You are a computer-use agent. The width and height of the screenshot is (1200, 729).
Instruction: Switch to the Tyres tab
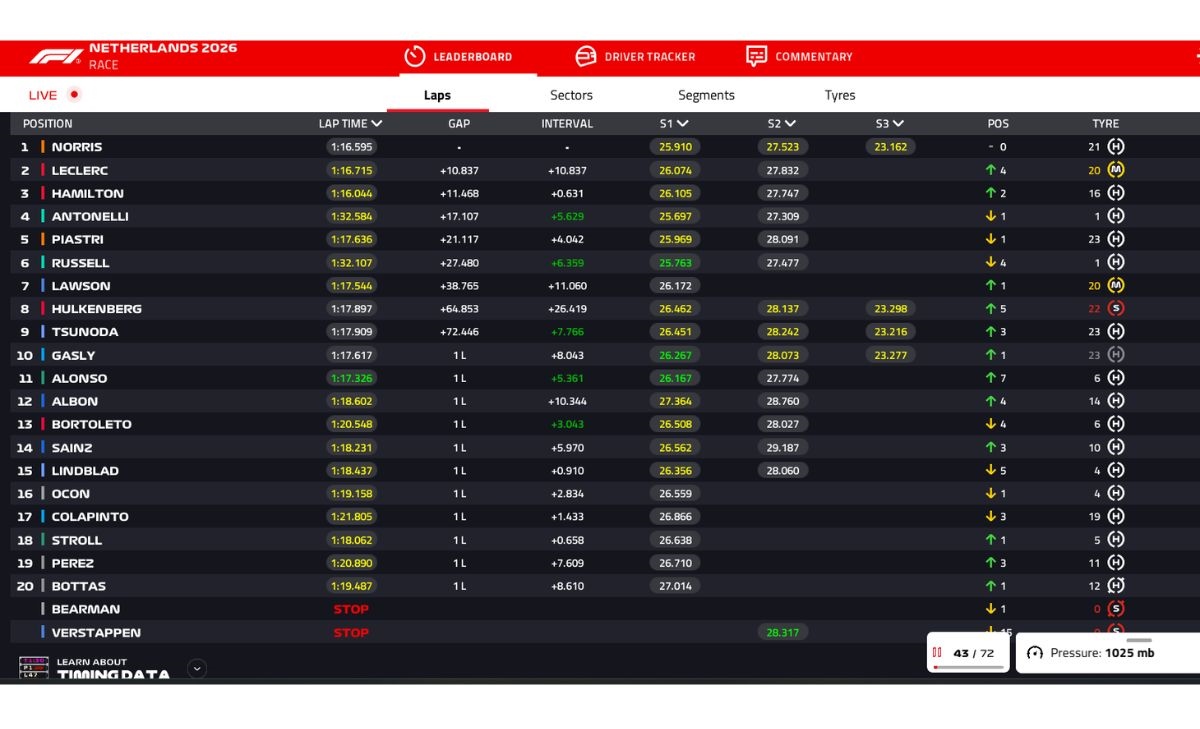[x=840, y=95]
